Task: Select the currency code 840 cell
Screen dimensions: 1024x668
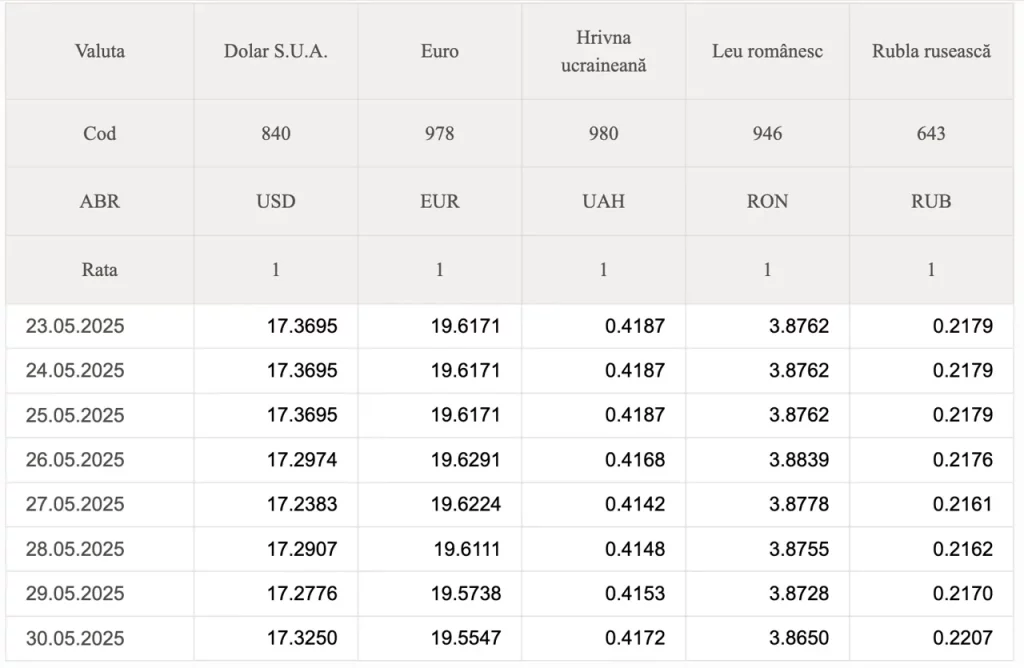Action: click(x=276, y=133)
